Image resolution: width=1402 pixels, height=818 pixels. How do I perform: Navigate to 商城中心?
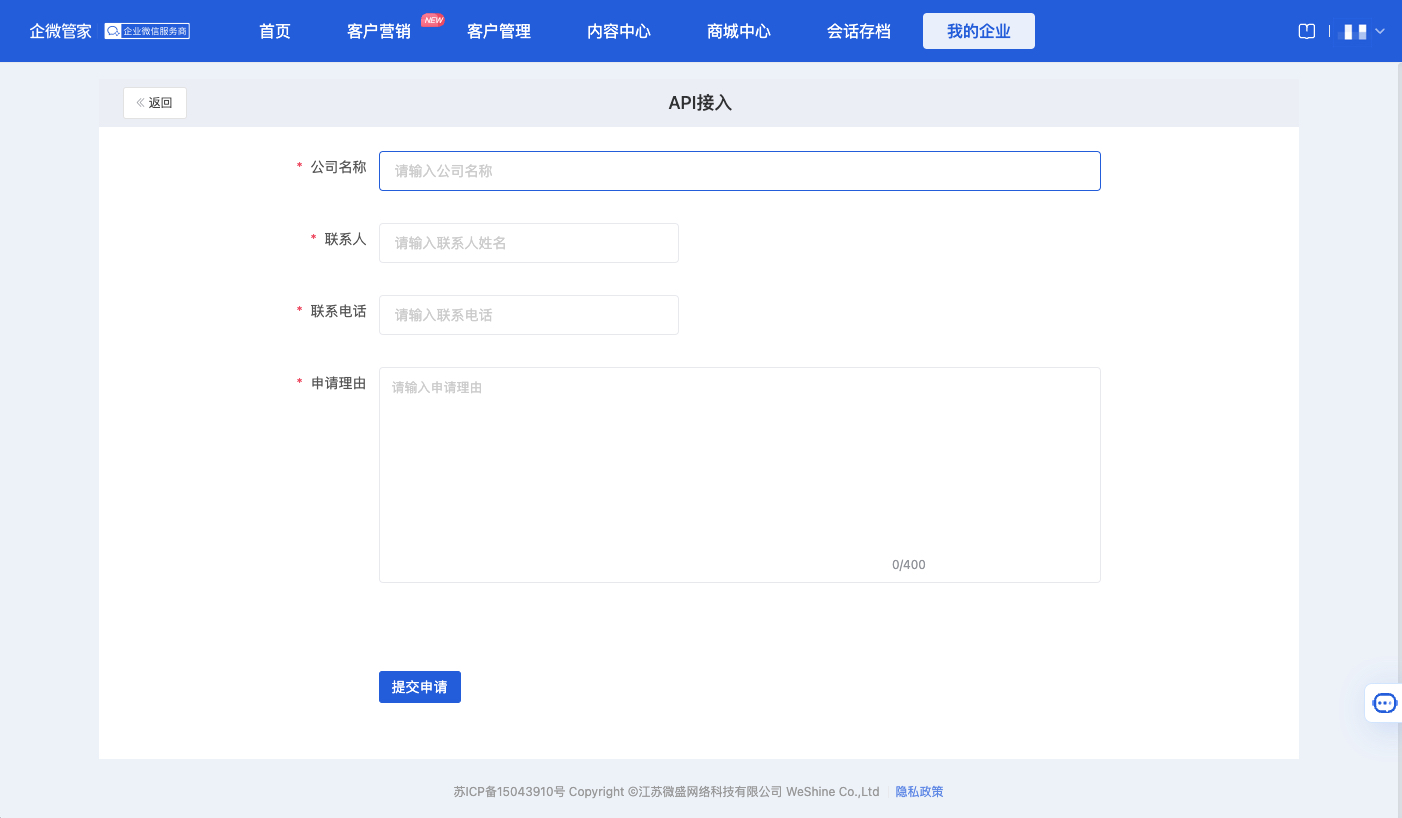(738, 31)
